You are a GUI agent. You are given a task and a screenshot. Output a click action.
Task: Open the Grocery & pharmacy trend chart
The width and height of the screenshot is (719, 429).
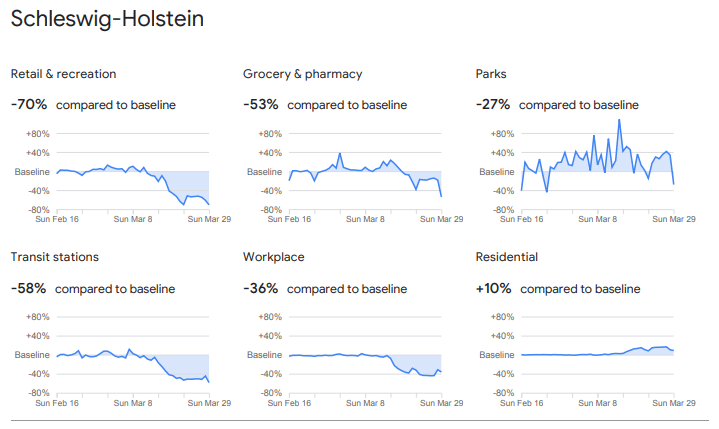[x=365, y=171]
